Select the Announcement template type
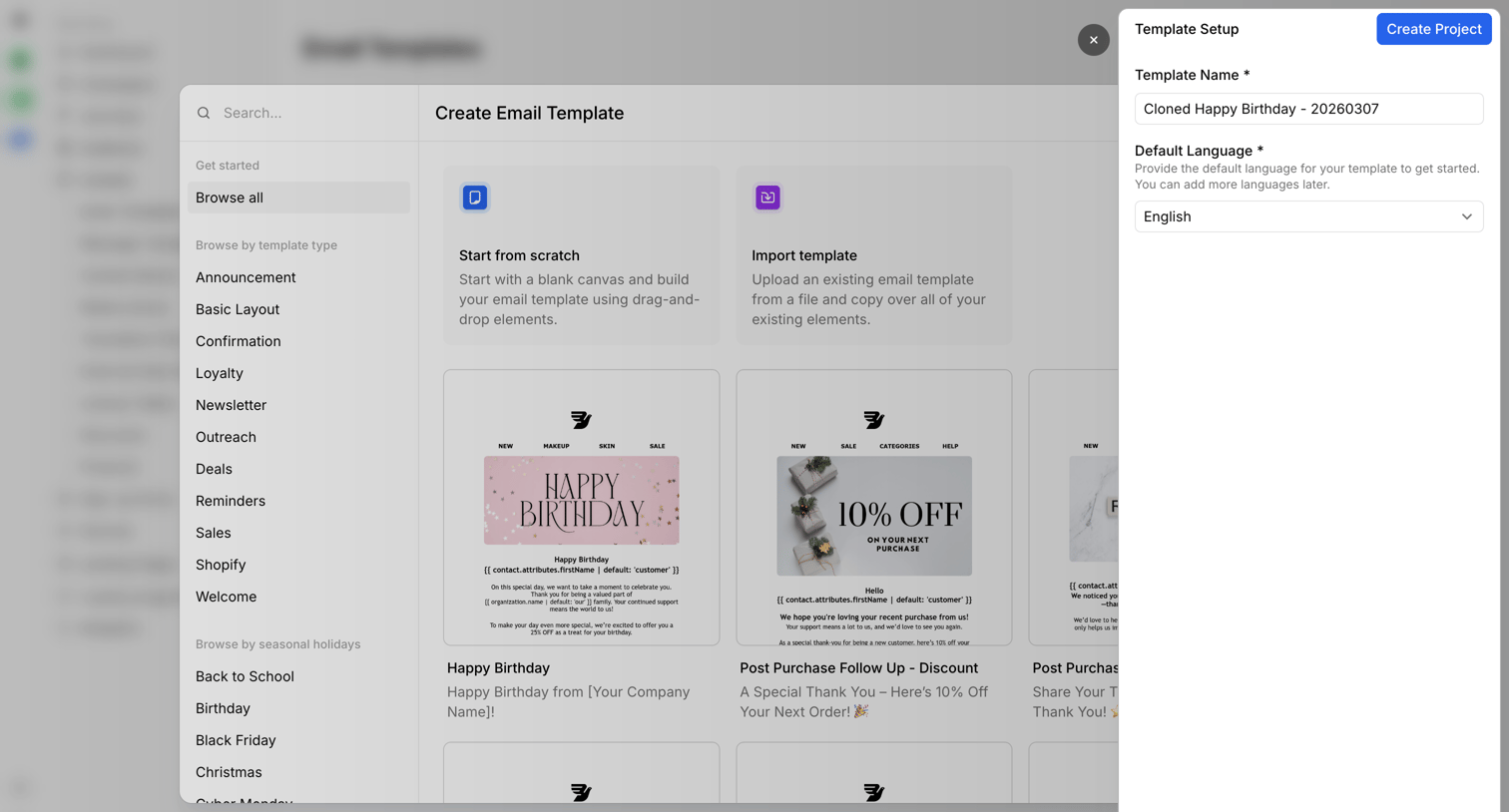This screenshot has height=812, width=1509. pyautogui.click(x=246, y=277)
